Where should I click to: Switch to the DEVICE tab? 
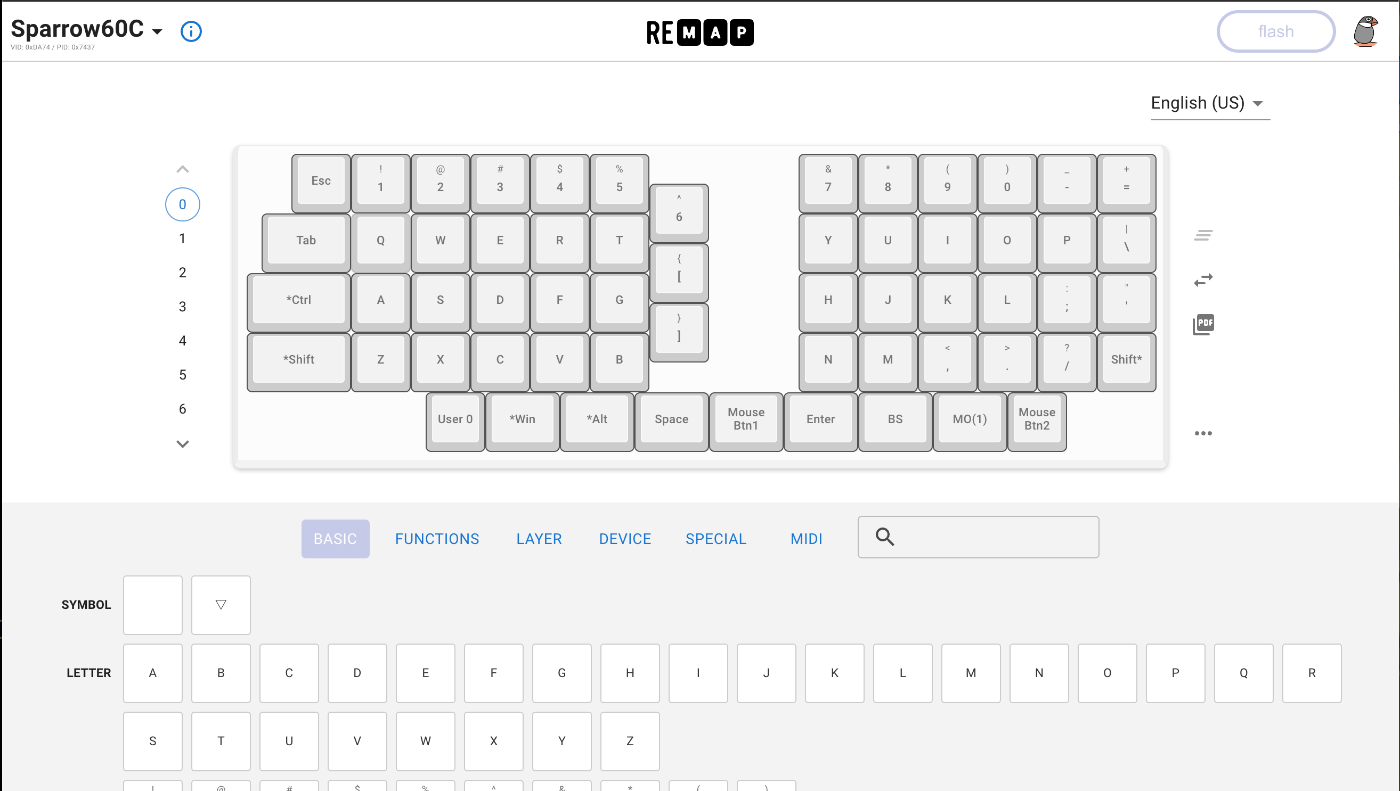(x=625, y=539)
